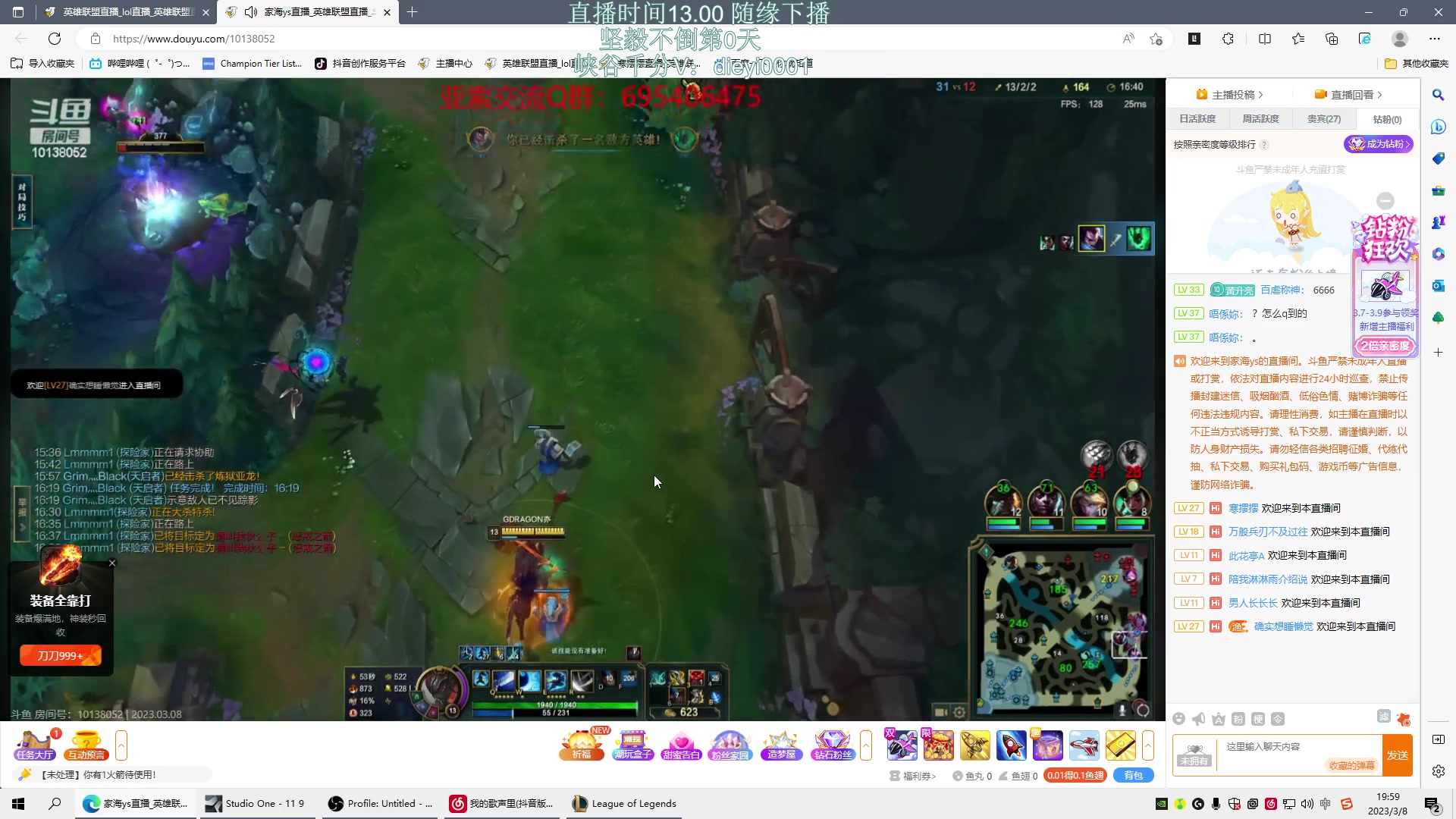Open Edge sidebar search icon
This screenshot has width=1456, height=819.
[1438, 95]
